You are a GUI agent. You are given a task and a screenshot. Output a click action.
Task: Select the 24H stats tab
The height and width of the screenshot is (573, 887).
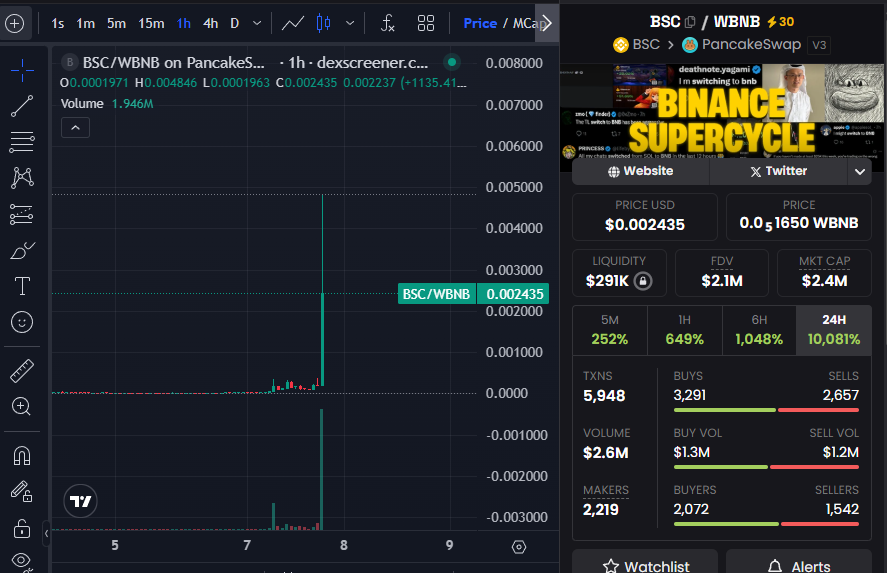834,330
